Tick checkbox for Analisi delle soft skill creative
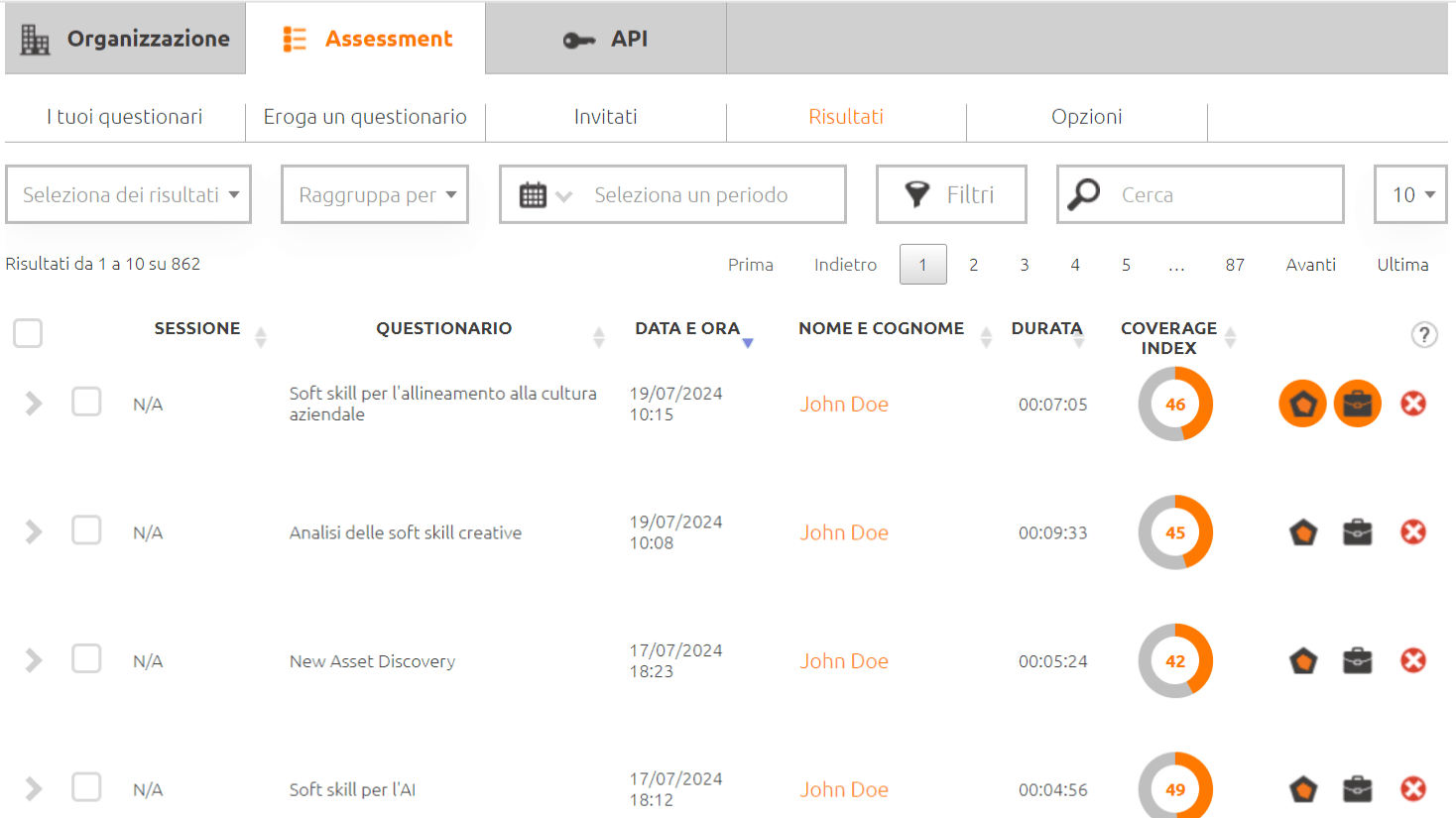The height and width of the screenshot is (818, 1456). pos(86,529)
